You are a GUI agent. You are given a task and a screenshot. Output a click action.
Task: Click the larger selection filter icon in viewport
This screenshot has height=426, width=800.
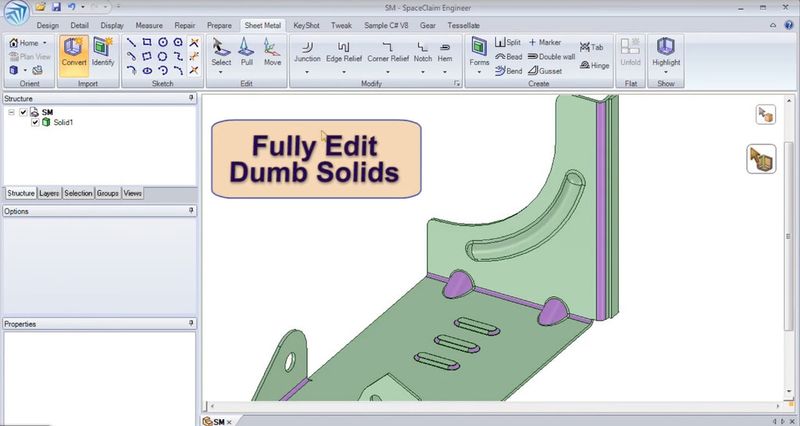click(x=762, y=159)
